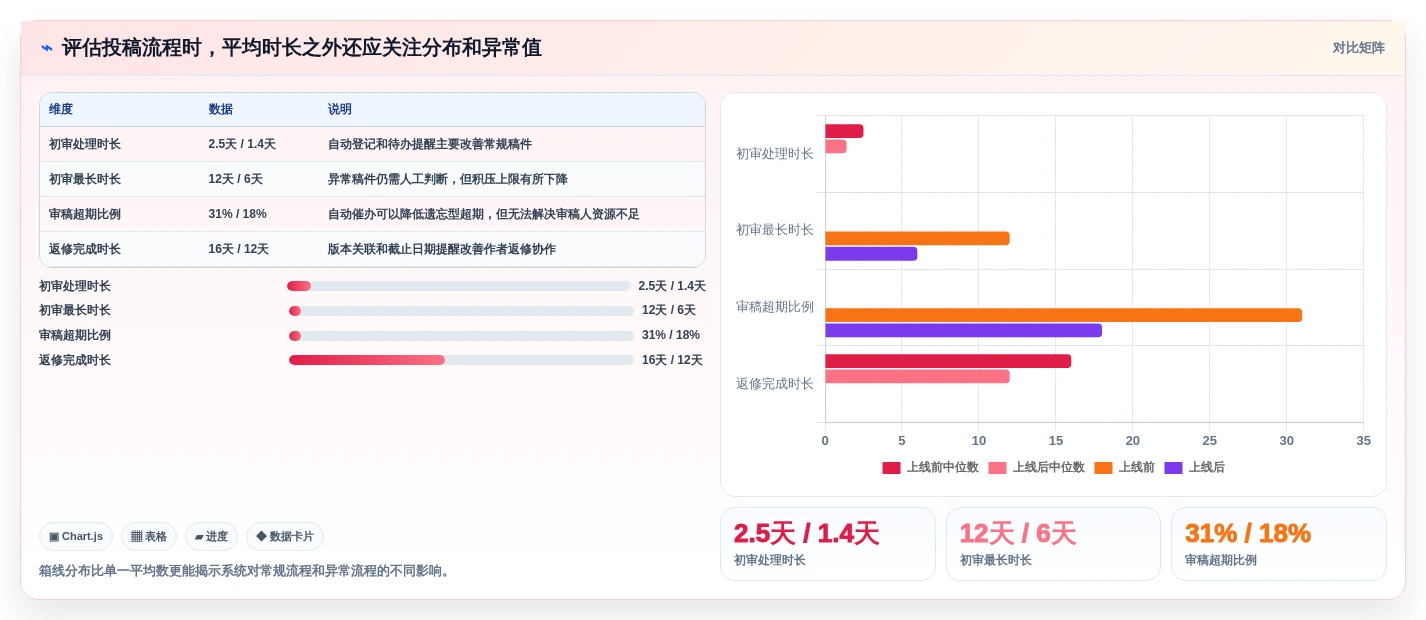
Task: Toggle the purple 上线后 legend swatch
Action: point(1173,467)
